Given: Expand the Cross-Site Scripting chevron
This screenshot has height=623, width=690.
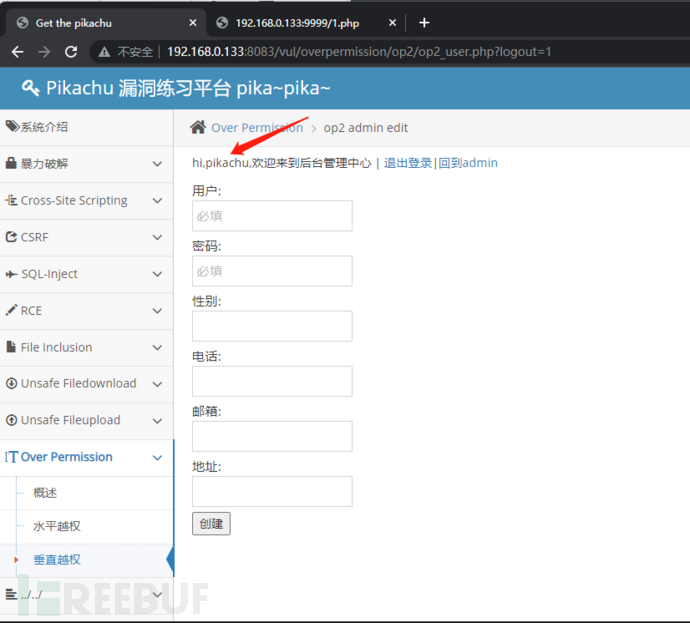Looking at the screenshot, I should 157,201.
